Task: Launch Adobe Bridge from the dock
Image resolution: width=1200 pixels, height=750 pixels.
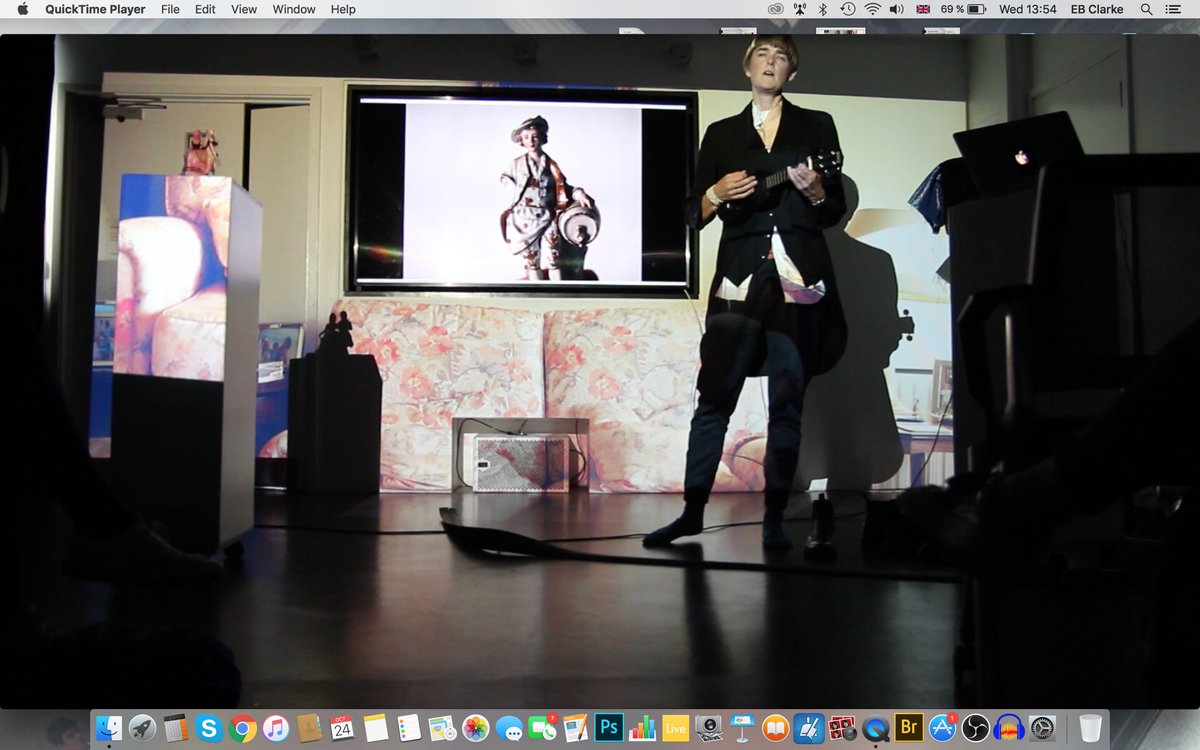Action: tap(908, 728)
